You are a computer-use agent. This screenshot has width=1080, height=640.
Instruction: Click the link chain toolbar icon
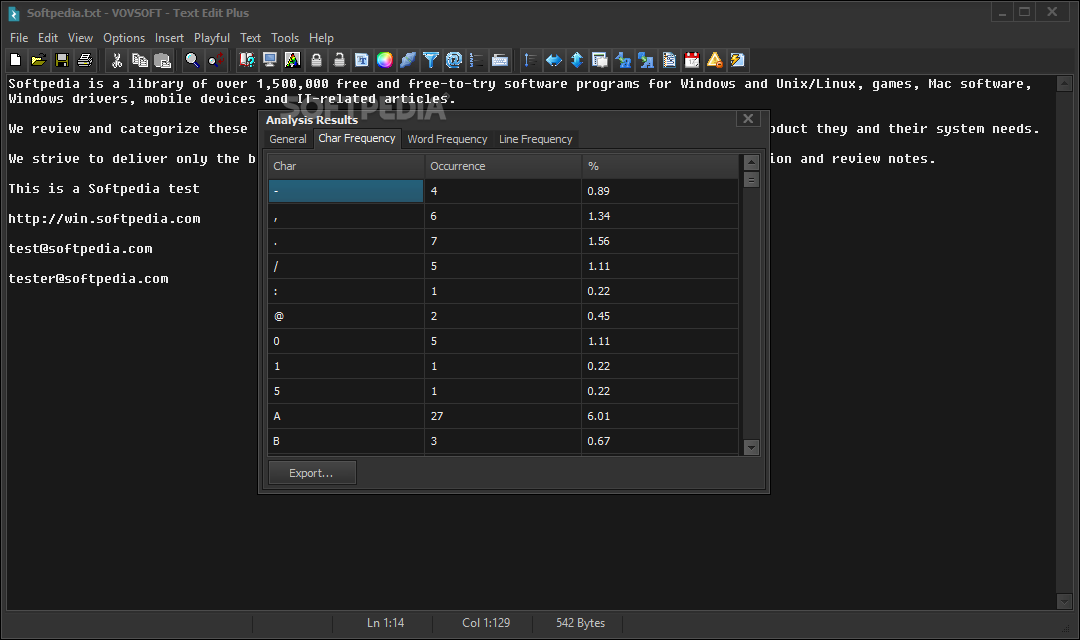(x=408, y=60)
